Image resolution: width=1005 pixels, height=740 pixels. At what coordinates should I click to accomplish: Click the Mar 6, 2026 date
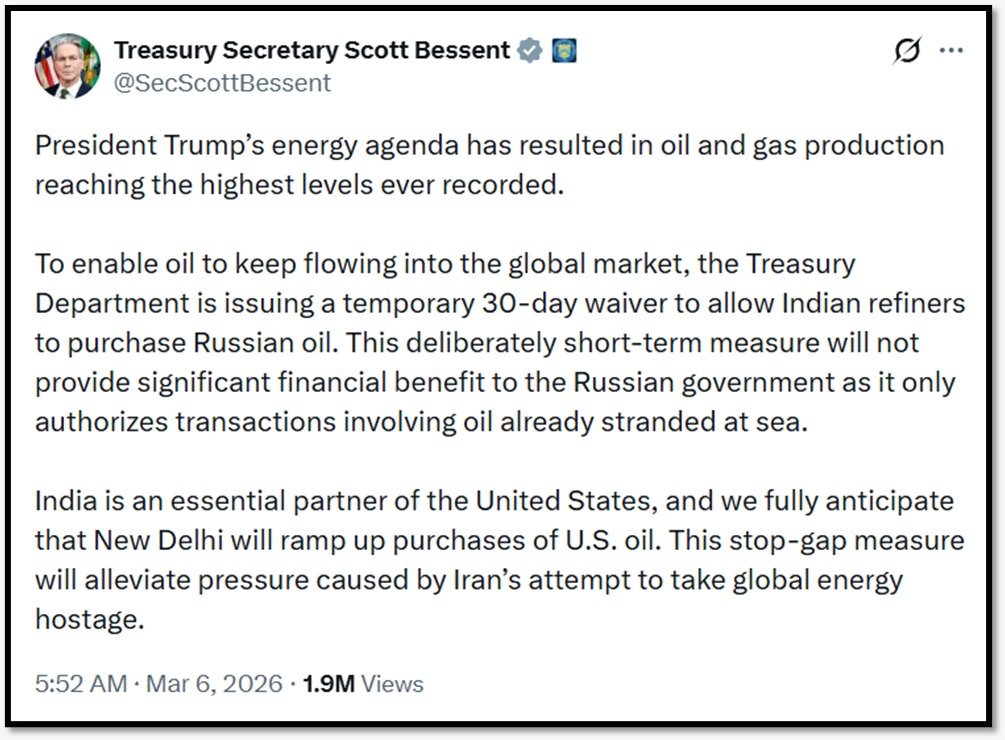coord(214,684)
